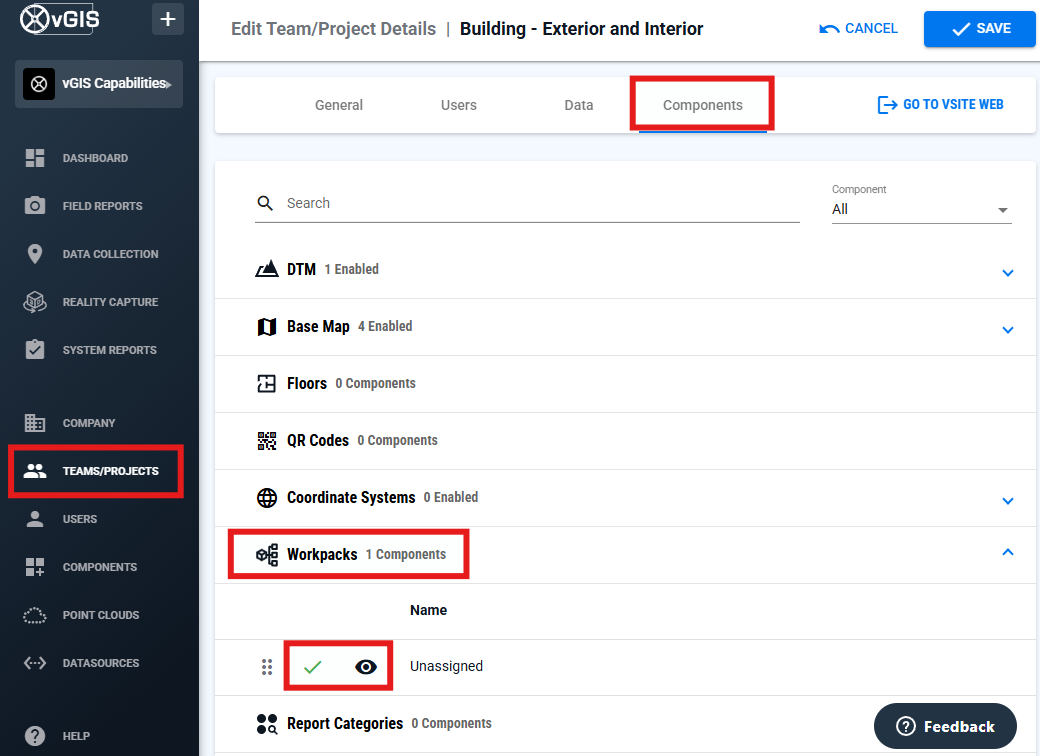Switch to the Users tab

[x=459, y=105]
